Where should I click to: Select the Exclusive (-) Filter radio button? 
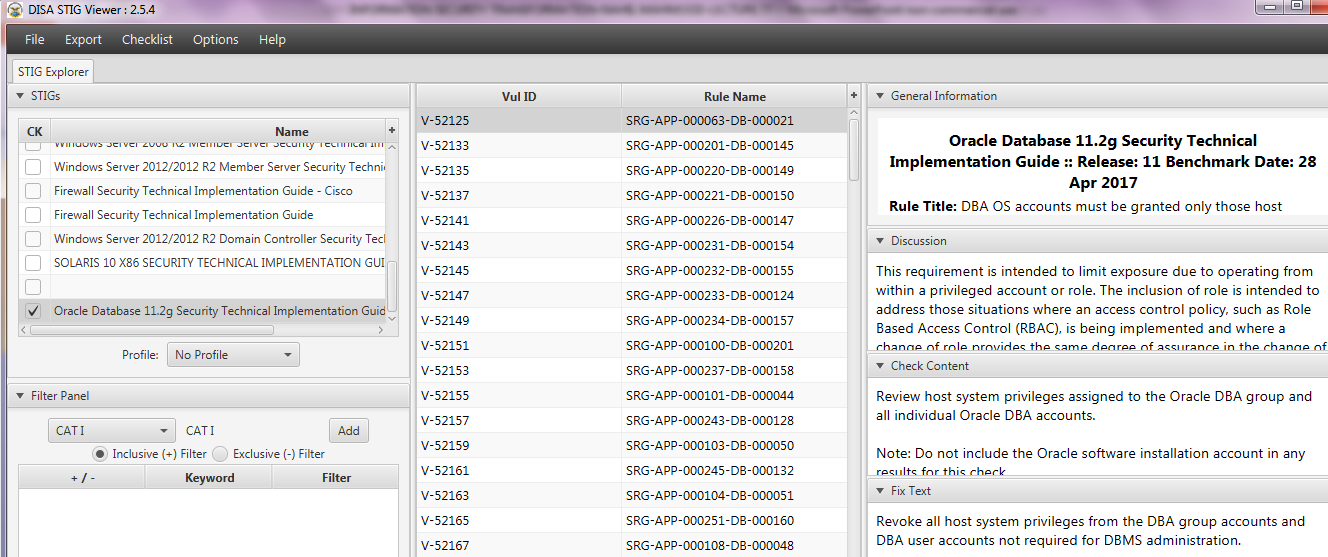220,454
